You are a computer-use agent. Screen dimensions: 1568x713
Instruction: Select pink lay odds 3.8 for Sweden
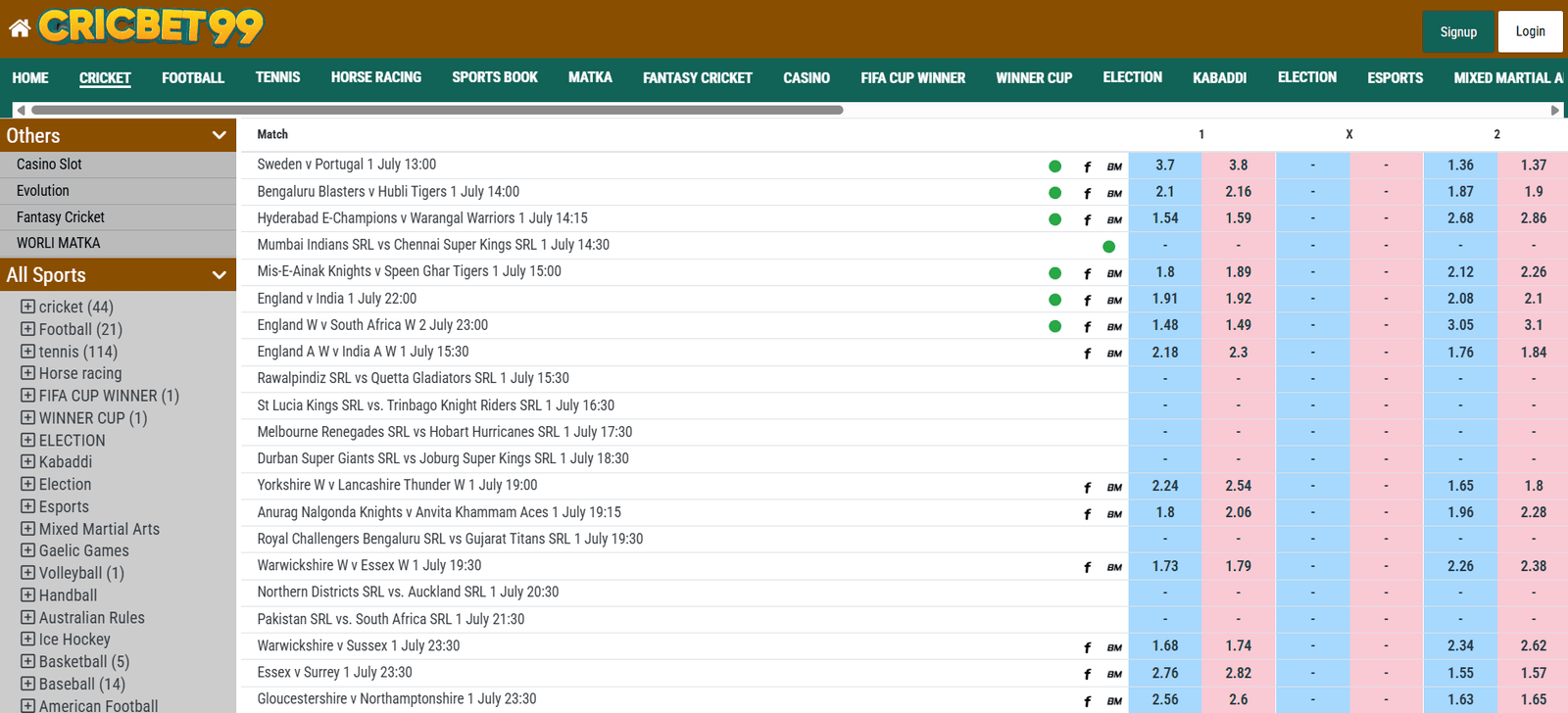[x=1239, y=166]
